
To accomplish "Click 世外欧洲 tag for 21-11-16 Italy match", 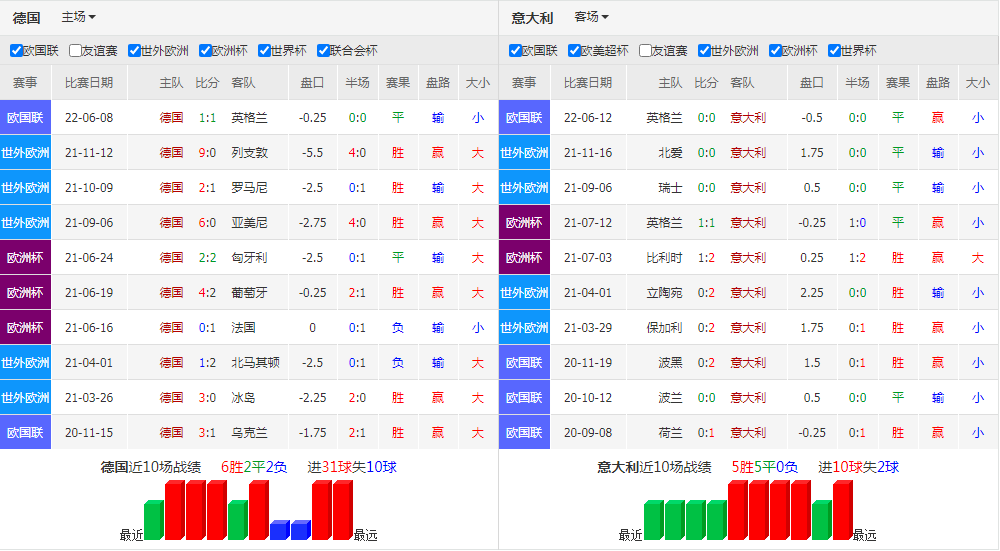I will pos(524,152).
